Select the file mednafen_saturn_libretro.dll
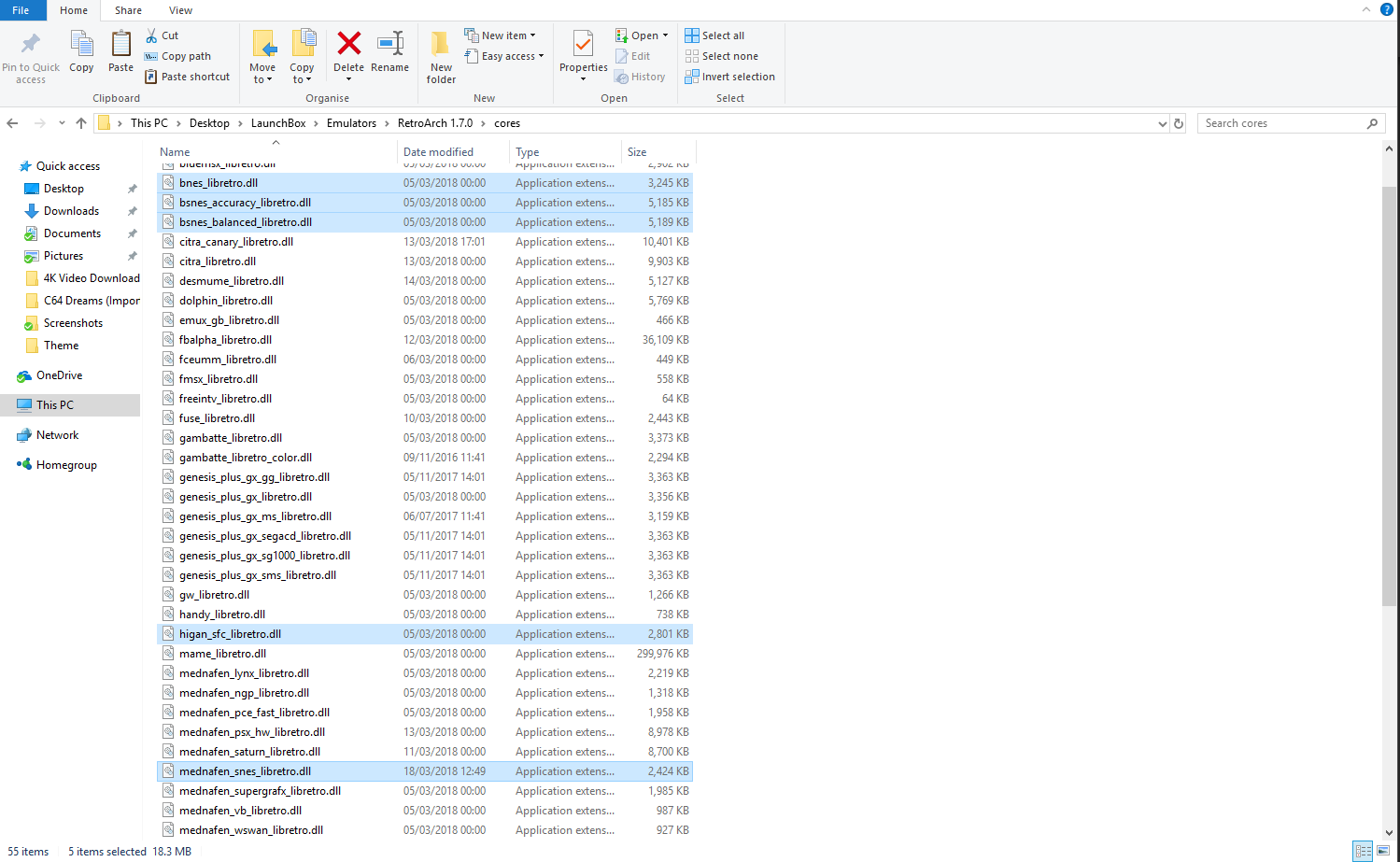1400x862 pixels. tap(425, 752)
